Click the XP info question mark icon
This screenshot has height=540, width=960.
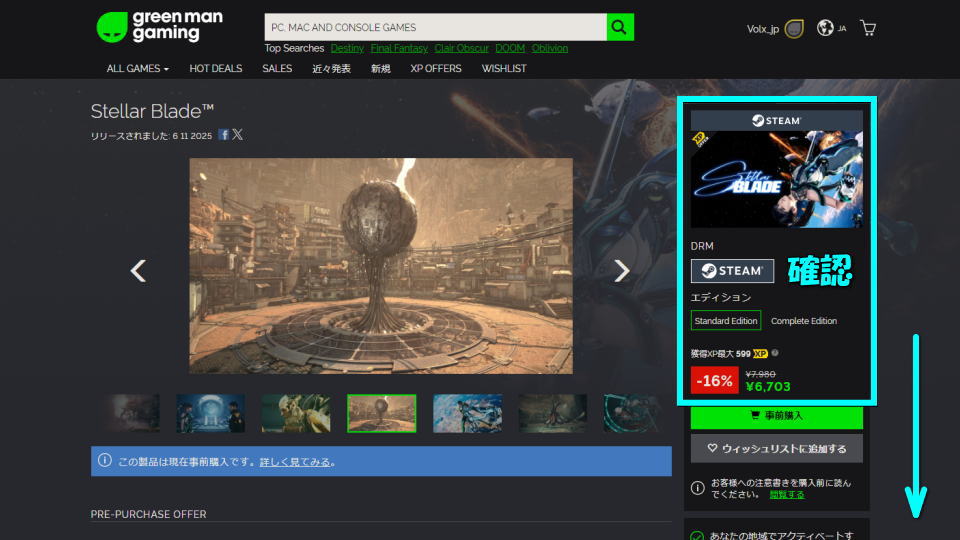pos(775,353)
